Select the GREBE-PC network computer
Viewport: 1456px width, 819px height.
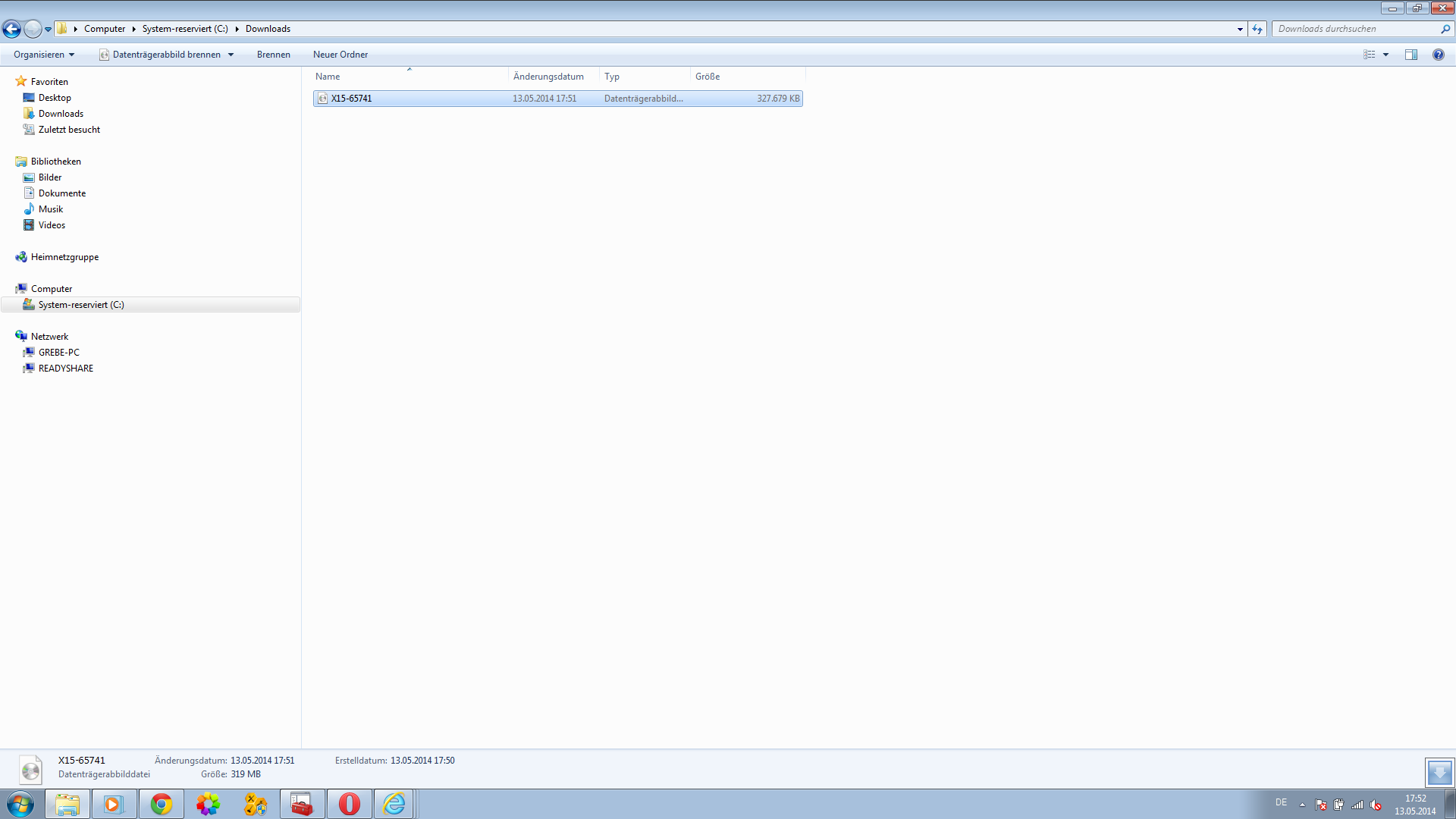pos(58,353)
